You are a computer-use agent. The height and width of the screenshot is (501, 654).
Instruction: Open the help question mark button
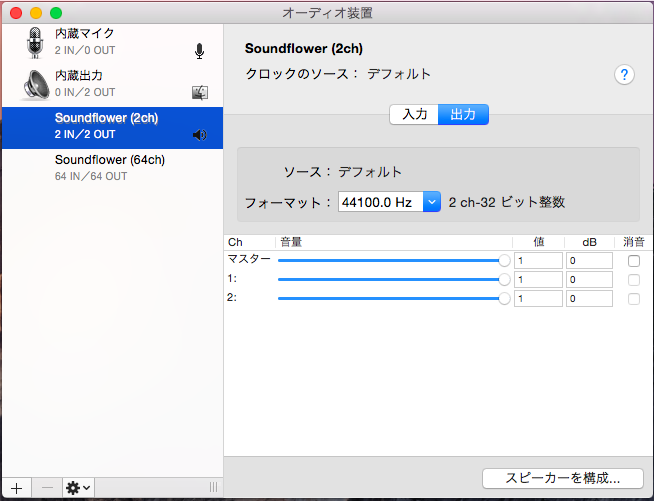coord(624,75)
